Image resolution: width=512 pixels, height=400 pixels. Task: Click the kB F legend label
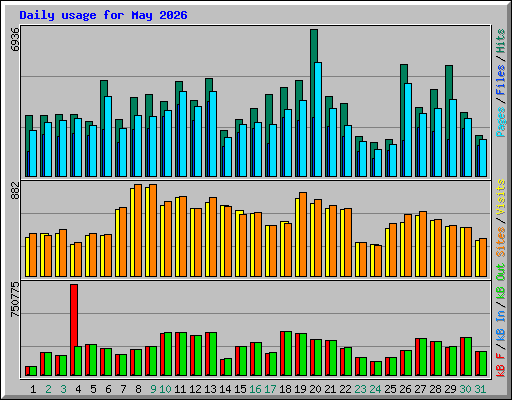coord(501,365)
